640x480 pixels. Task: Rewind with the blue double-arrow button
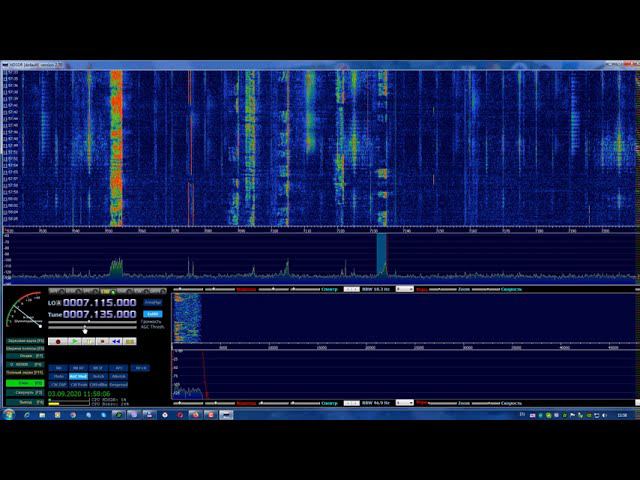pyautogui.click(x=116, y=341)
